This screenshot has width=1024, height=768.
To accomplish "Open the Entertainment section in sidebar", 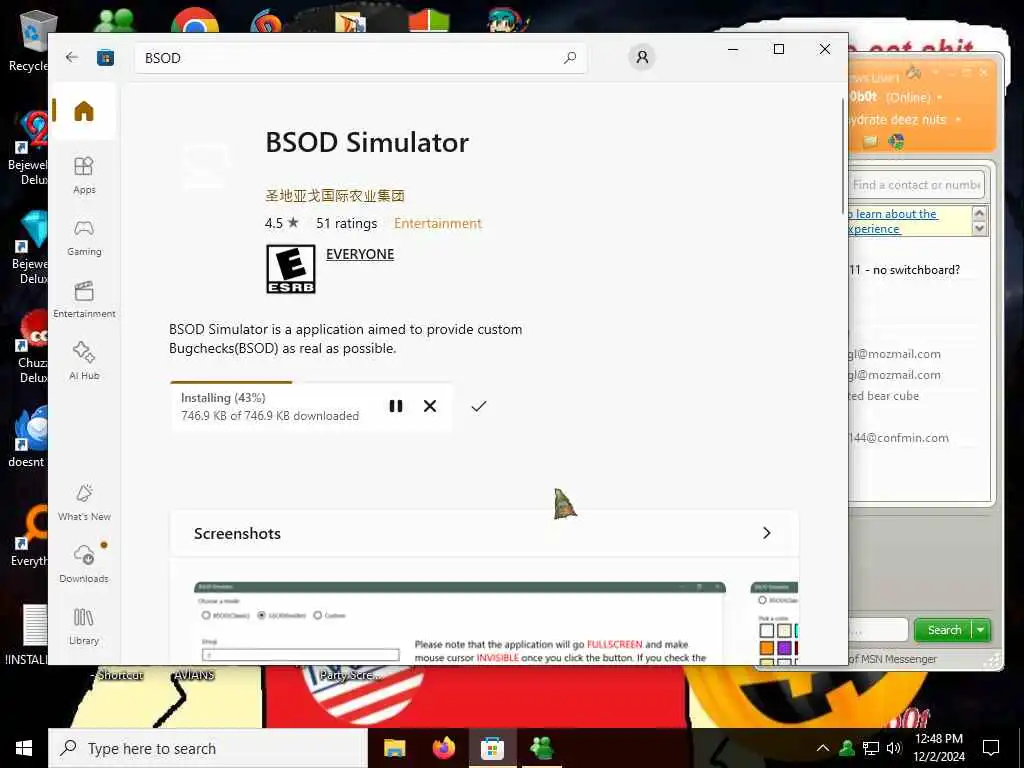I will [84, 300].
